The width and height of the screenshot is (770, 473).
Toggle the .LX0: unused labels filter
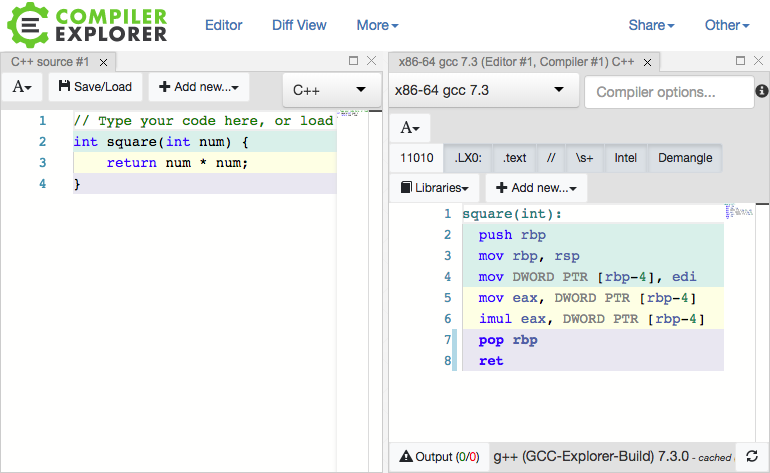(x=467, y=158)
